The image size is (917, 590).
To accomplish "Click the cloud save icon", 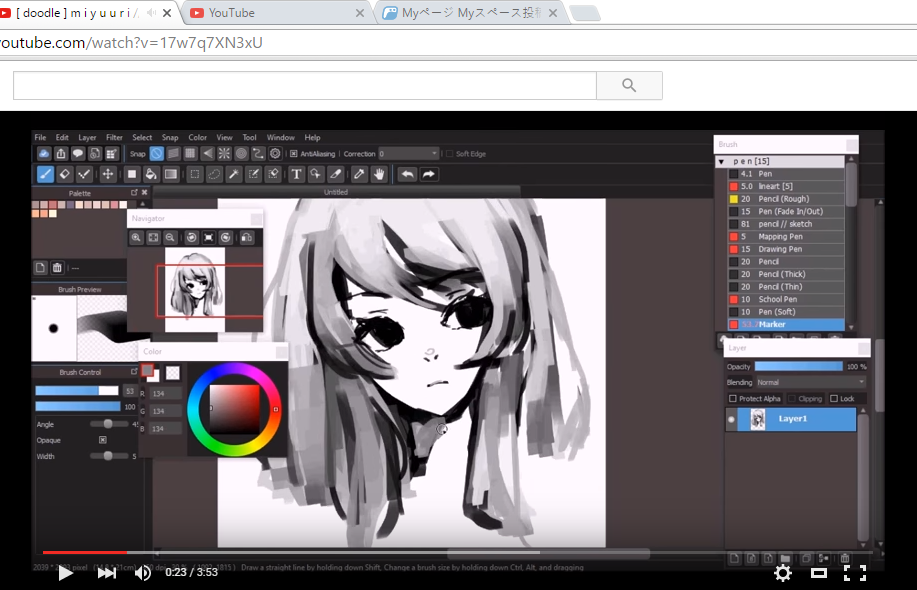I will point(44,154).
